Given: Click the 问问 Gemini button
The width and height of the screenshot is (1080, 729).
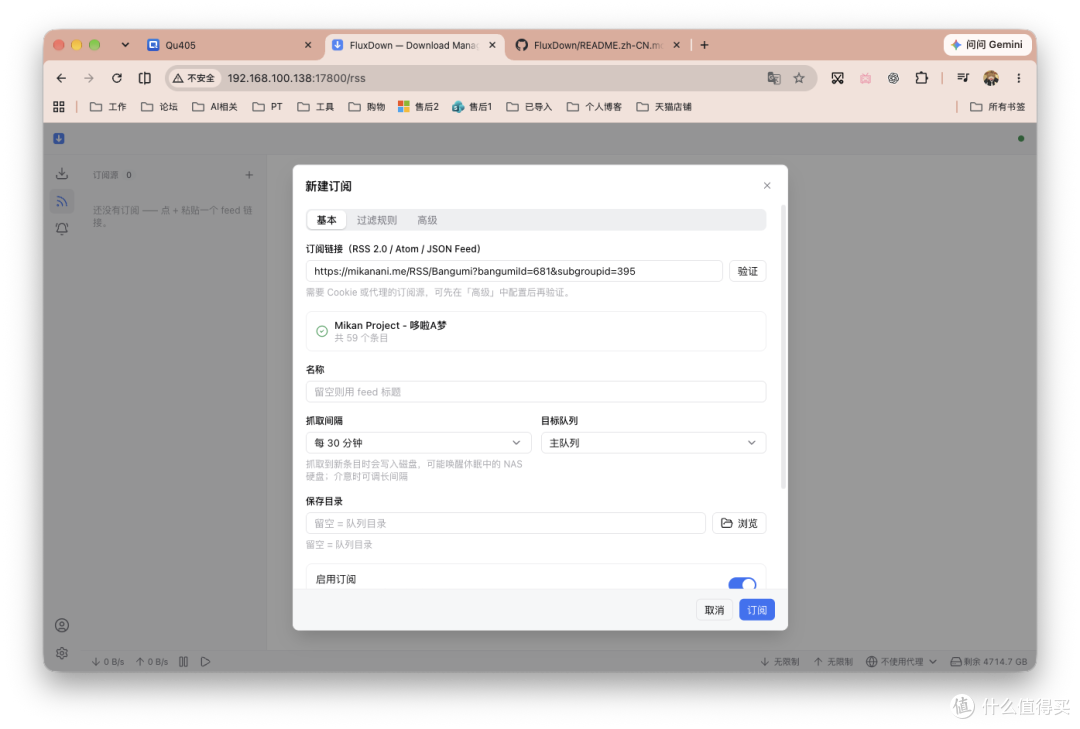Looking at the screenshot, I should click(987, 45).
